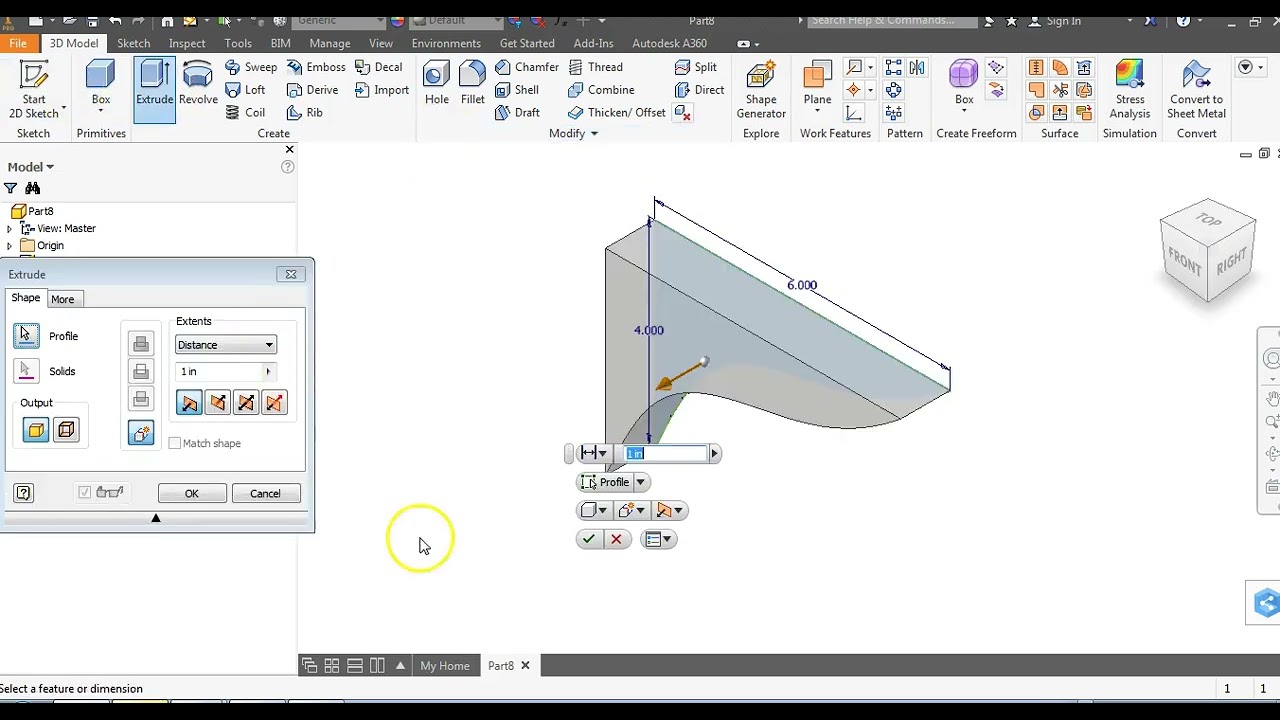Viewport: 1280px width, 720px height.
Task: Click the Direct edit tool
Action: (x=699, y=90)
